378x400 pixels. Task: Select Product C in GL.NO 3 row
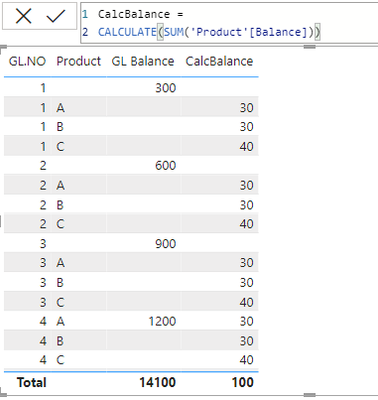[x=60, y=302]
